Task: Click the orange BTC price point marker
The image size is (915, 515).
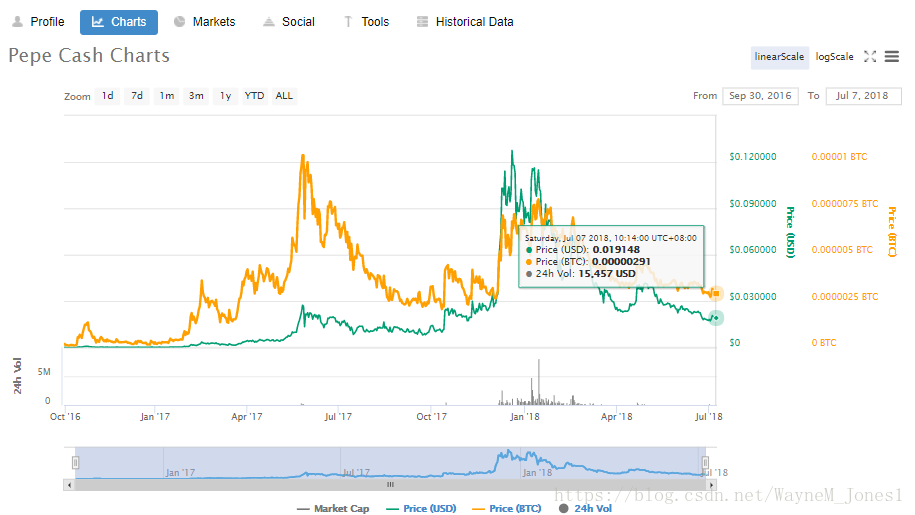Action: [x=716, y=293]
